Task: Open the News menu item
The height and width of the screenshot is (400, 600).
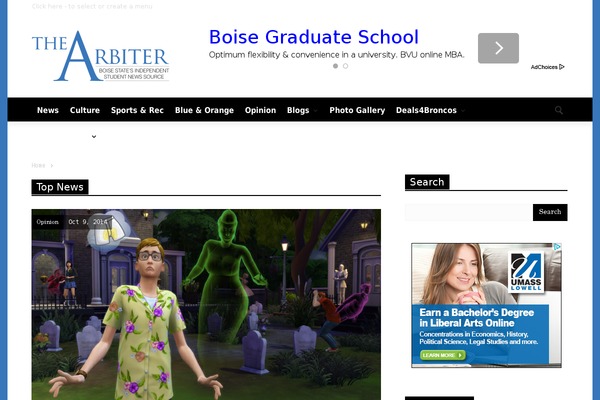Action: pyautogui.click(x=48, y=110)
